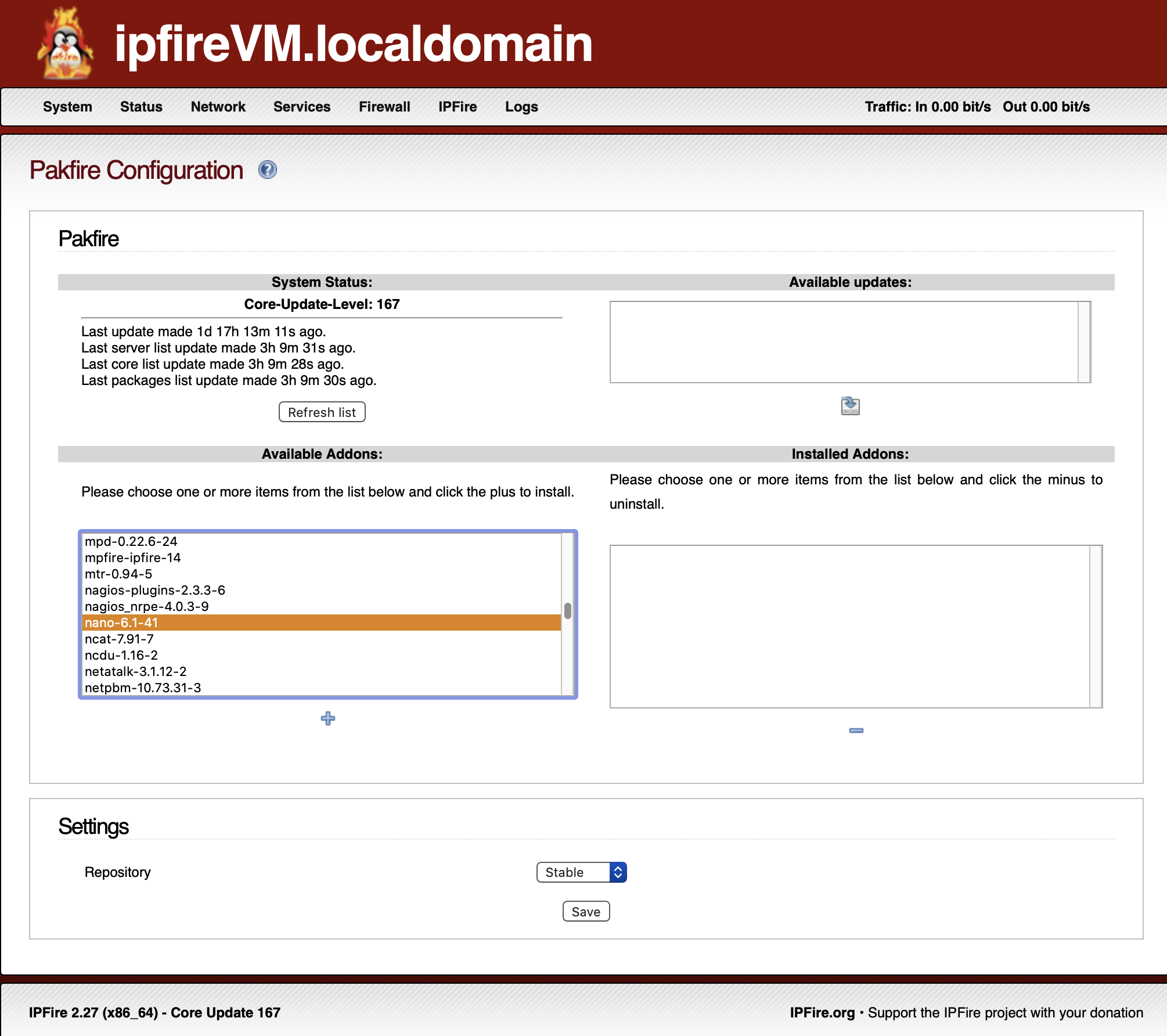
Task: Select nagios_nrpe-4.0.3-9 addon
Action: tap(322, 606)
